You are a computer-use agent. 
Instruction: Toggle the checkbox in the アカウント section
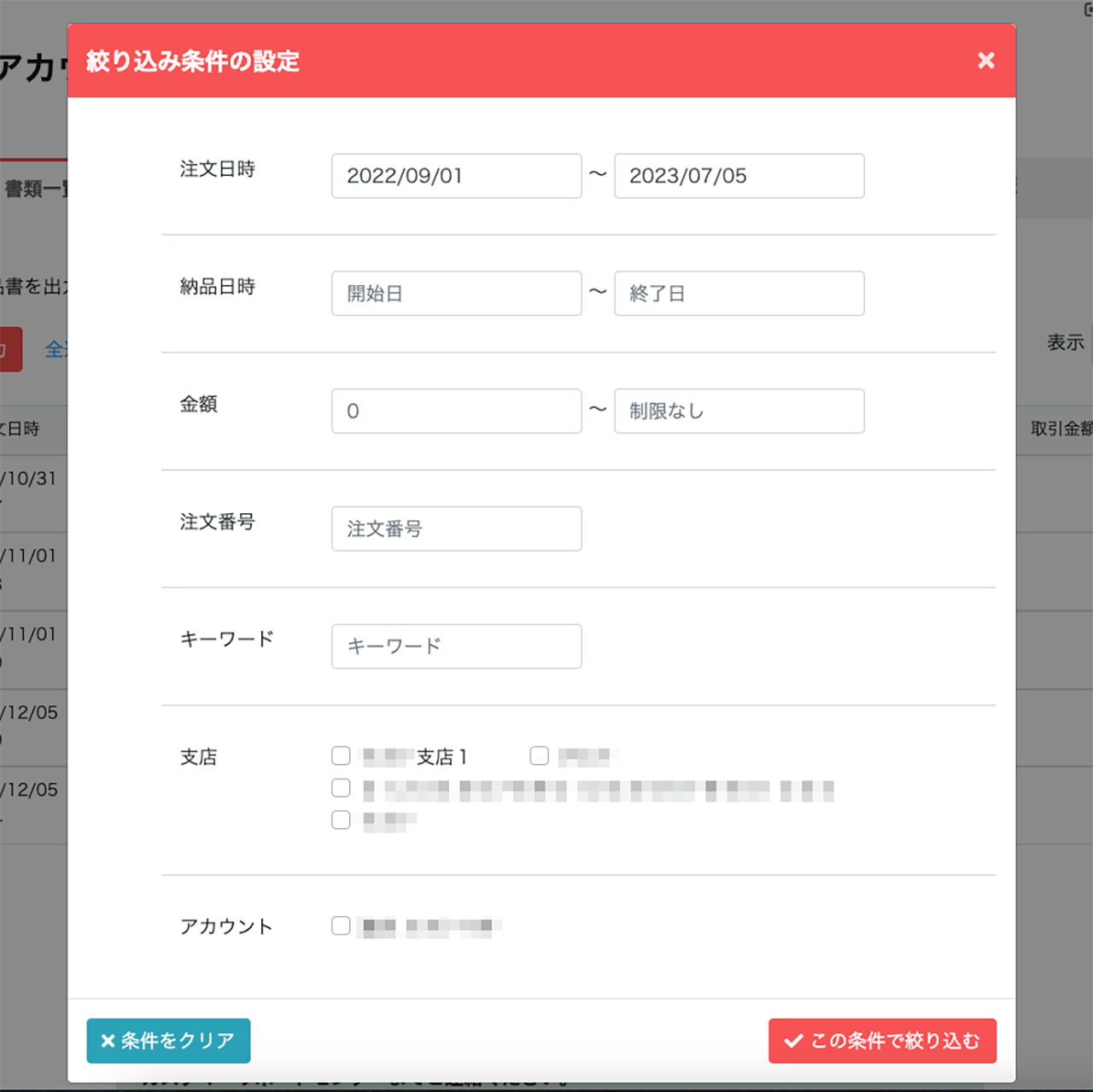(341, 926)
